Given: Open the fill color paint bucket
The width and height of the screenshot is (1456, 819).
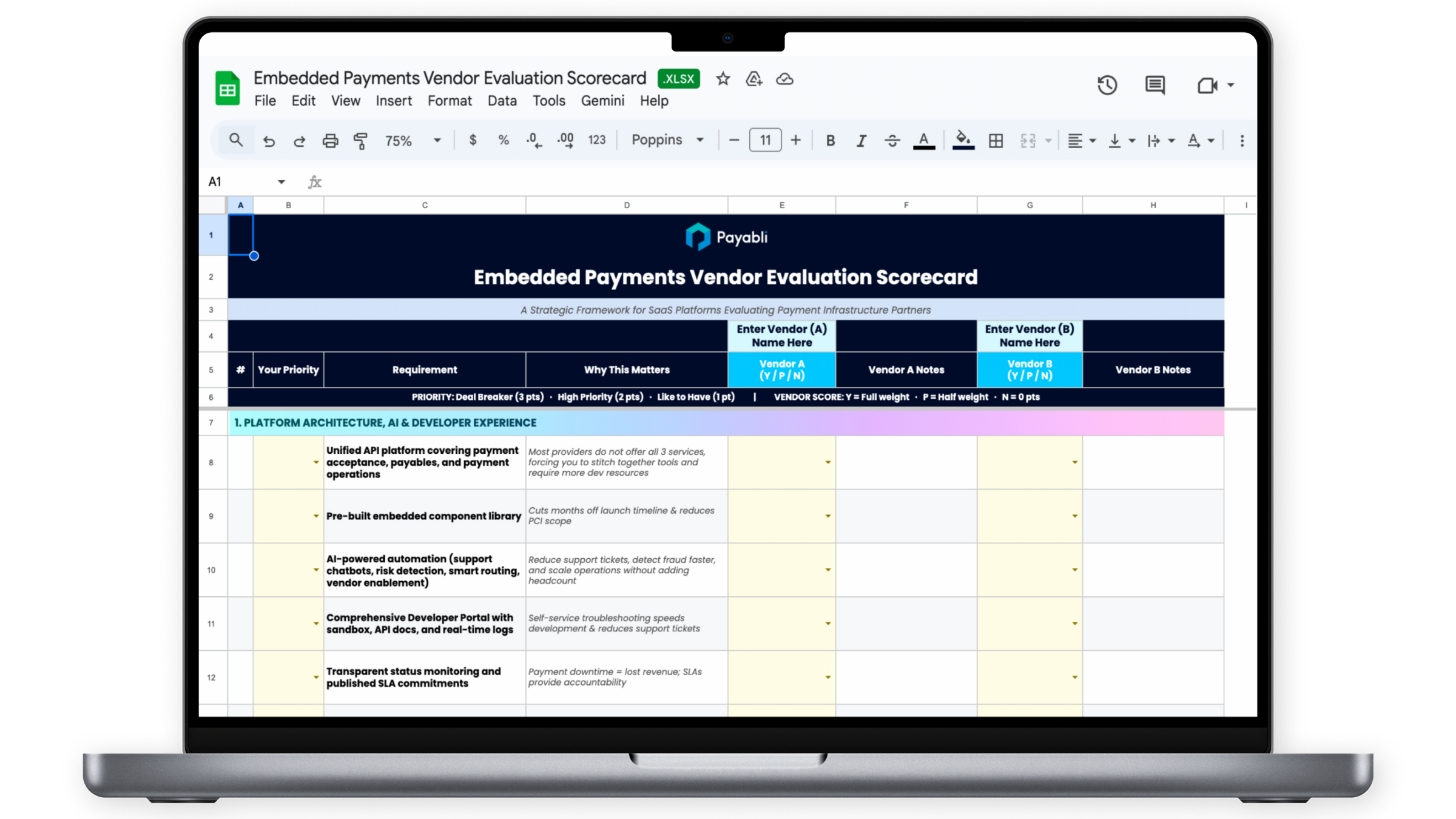Looking at the screenshot, I should click(x=963, y=141).
